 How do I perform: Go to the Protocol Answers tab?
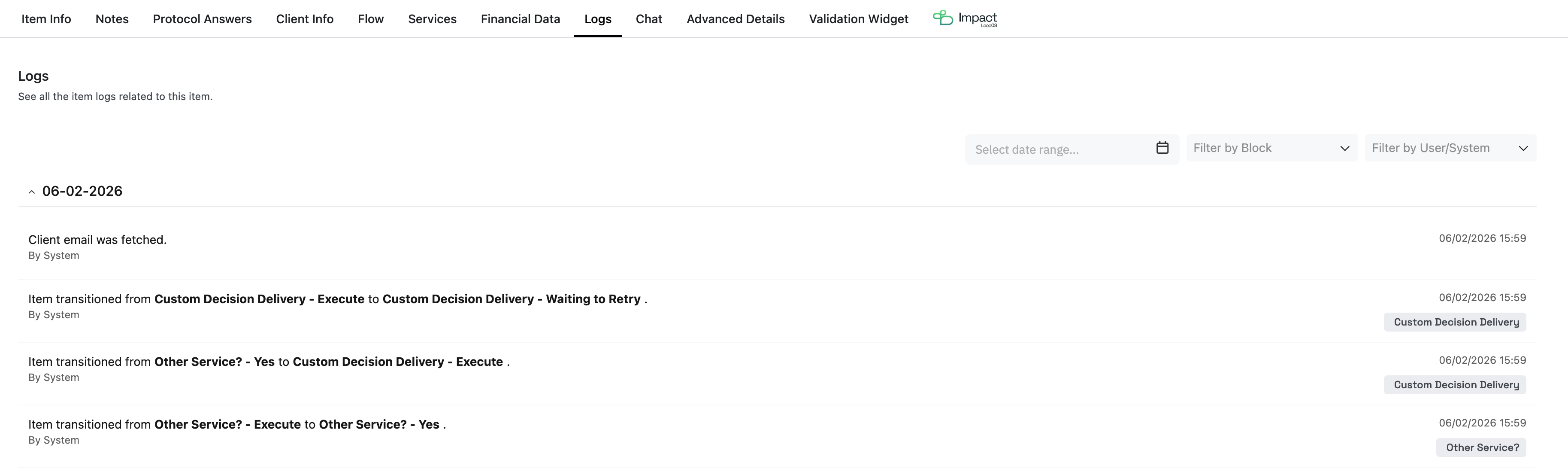point(202,19)
